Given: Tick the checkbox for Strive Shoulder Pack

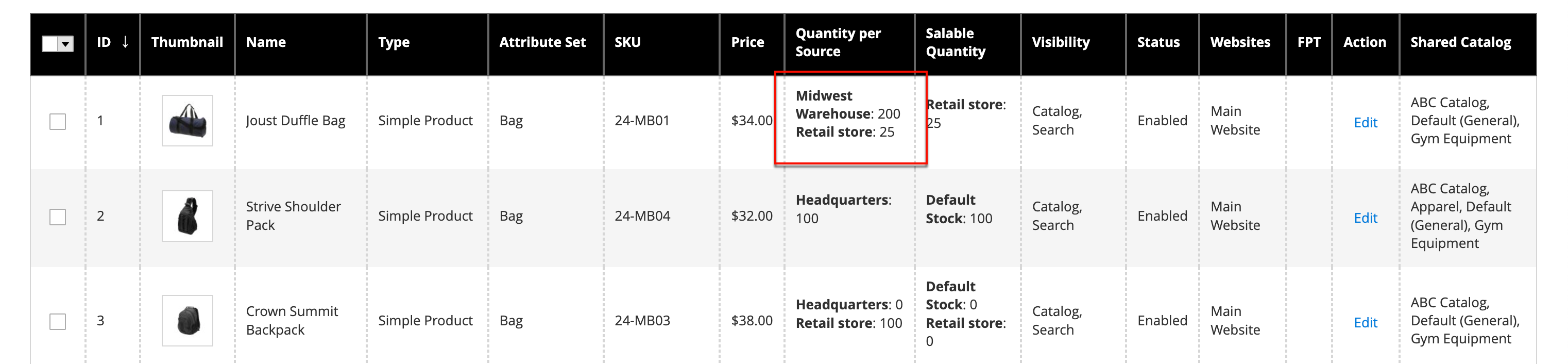Looking at the screenshot, I should (x=58, y=217).
